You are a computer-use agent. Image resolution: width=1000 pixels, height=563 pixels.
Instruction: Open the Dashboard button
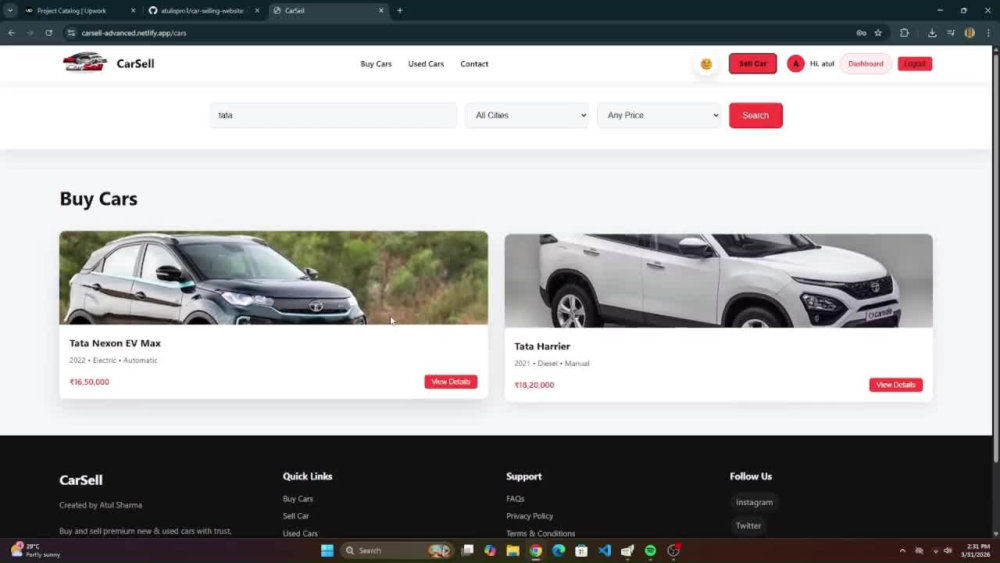[865, 64]
